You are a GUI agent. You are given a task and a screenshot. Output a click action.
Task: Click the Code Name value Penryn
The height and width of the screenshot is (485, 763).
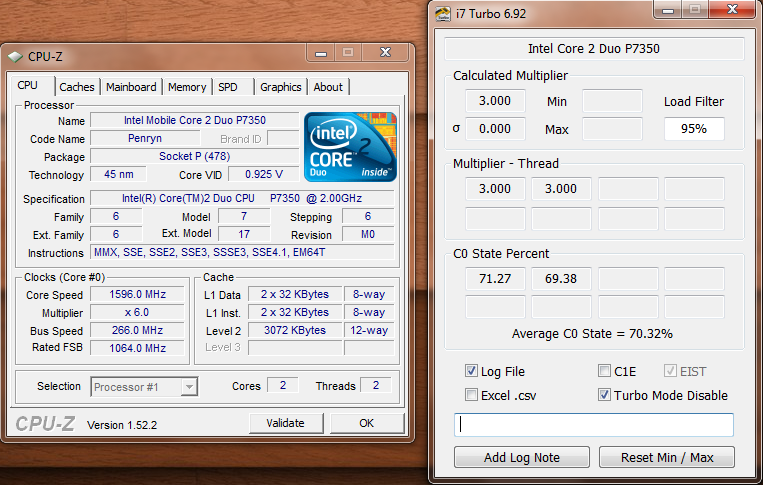pyautogui.click(x=145, y=138)
